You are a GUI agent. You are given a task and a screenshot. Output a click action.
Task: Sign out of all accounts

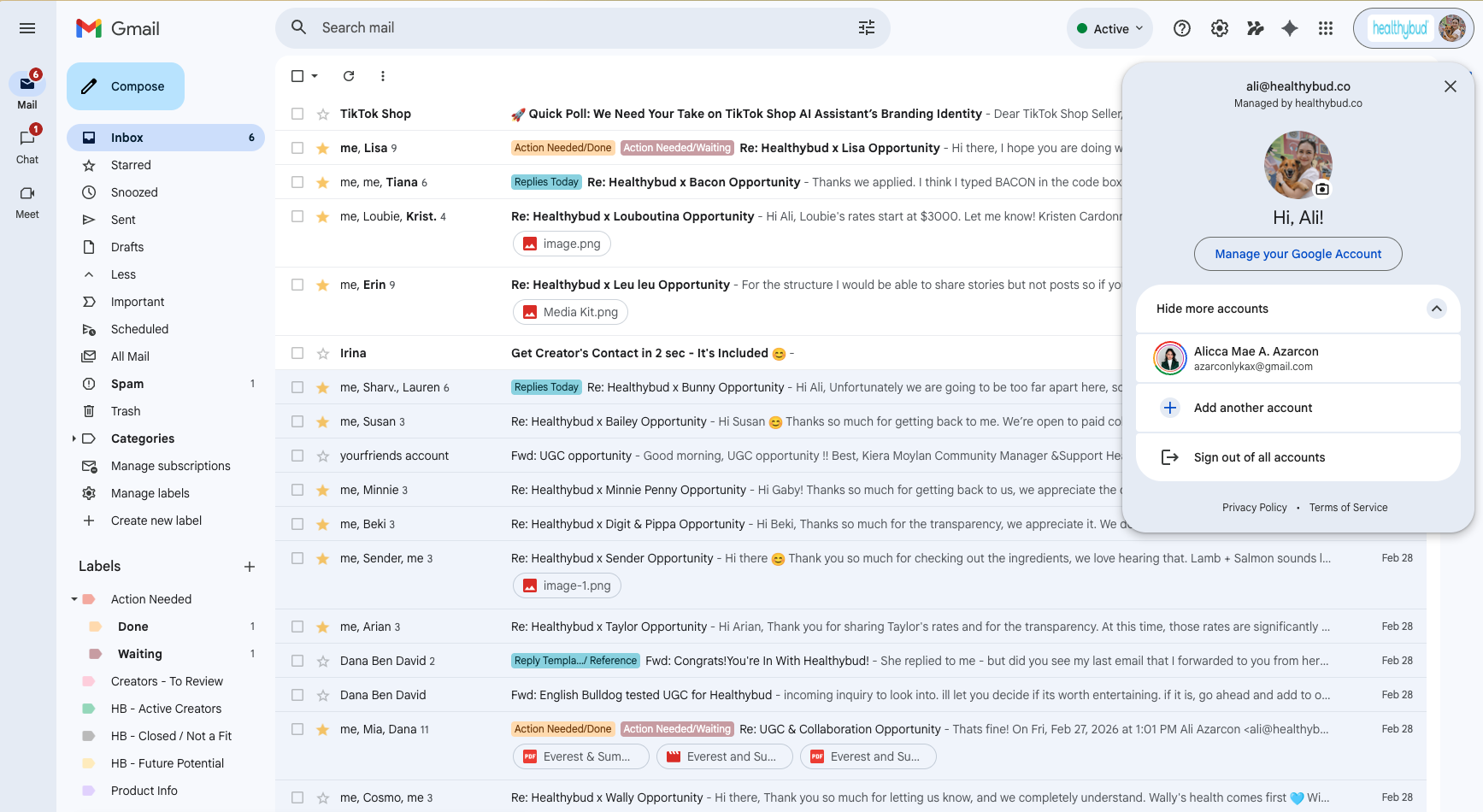click(x=1298, y=457)
